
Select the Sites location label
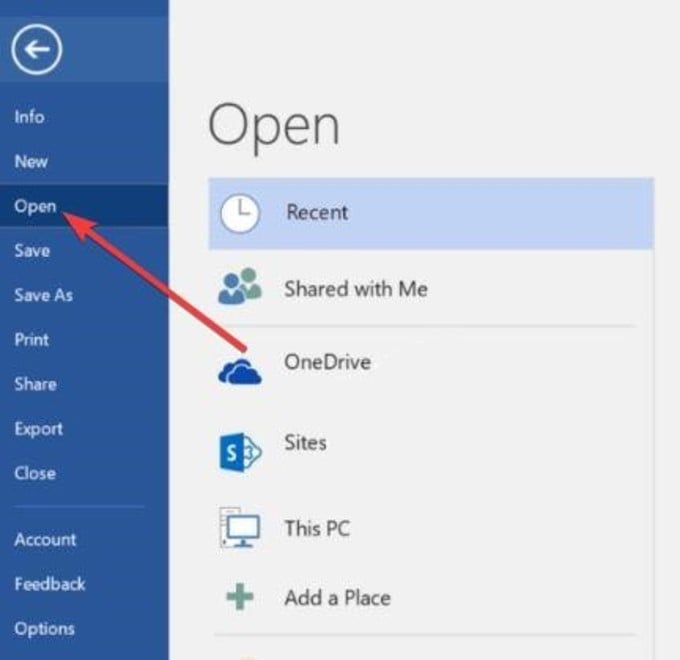coord(305,443)
